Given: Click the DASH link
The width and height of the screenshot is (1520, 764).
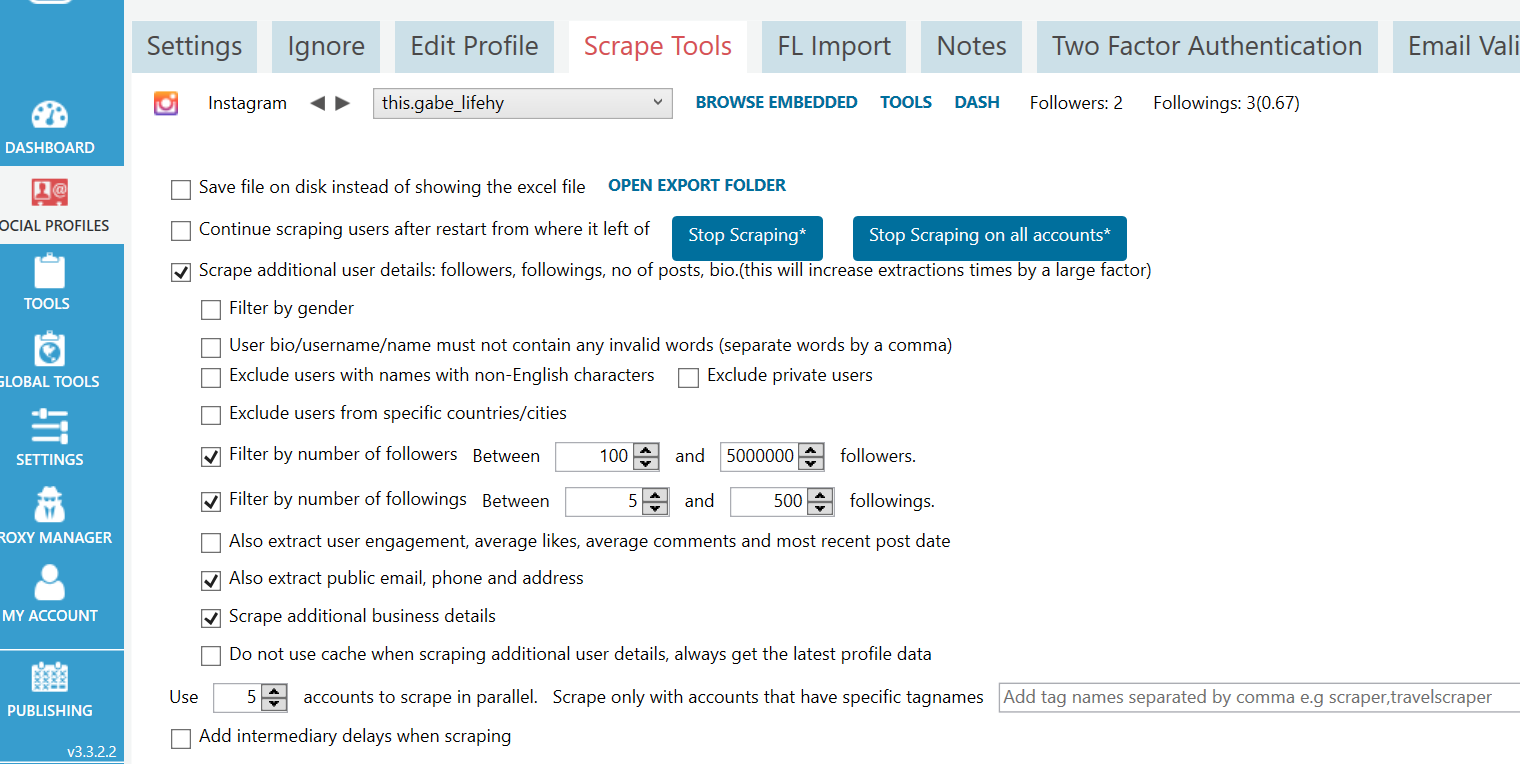Looking at the screenshot, I should 977,102.
